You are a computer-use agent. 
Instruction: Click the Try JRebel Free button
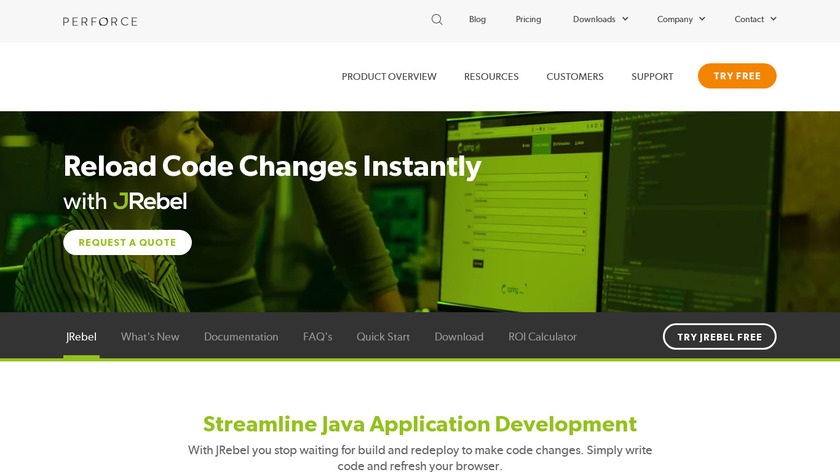coord(719,337)
